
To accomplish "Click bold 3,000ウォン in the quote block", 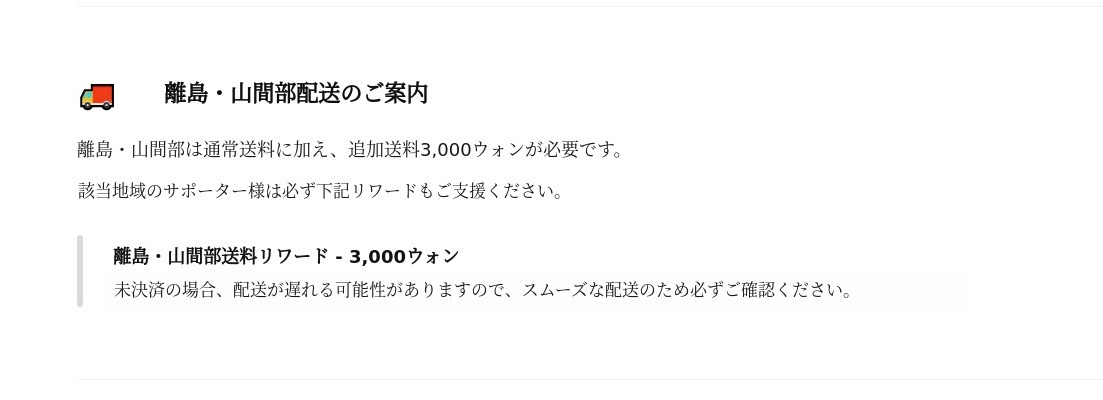I will coord(404,257).
